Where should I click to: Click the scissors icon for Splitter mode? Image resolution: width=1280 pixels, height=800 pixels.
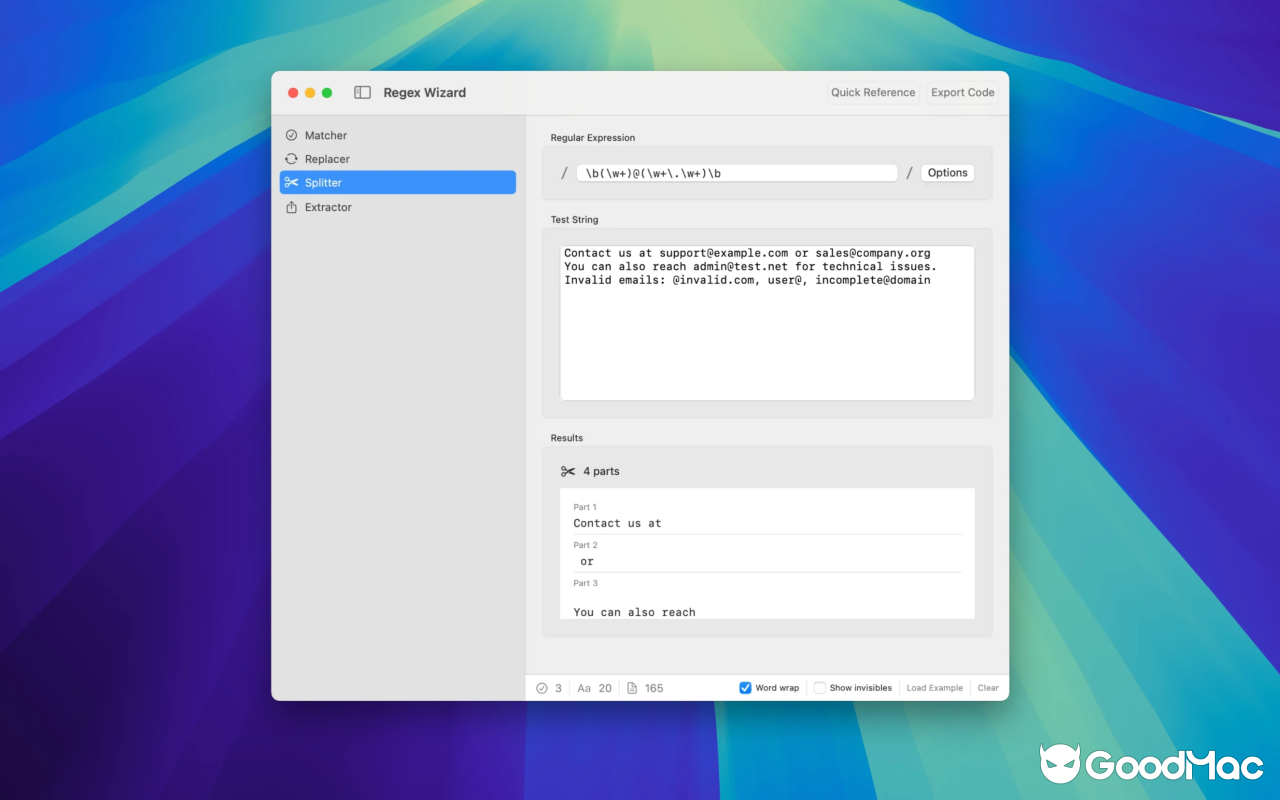click(x=293, y=182)
